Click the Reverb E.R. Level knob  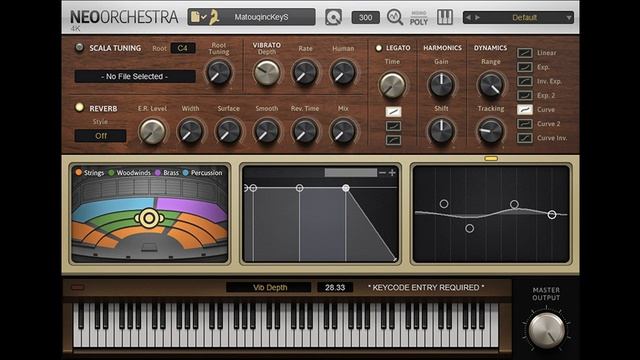(152, 131)
